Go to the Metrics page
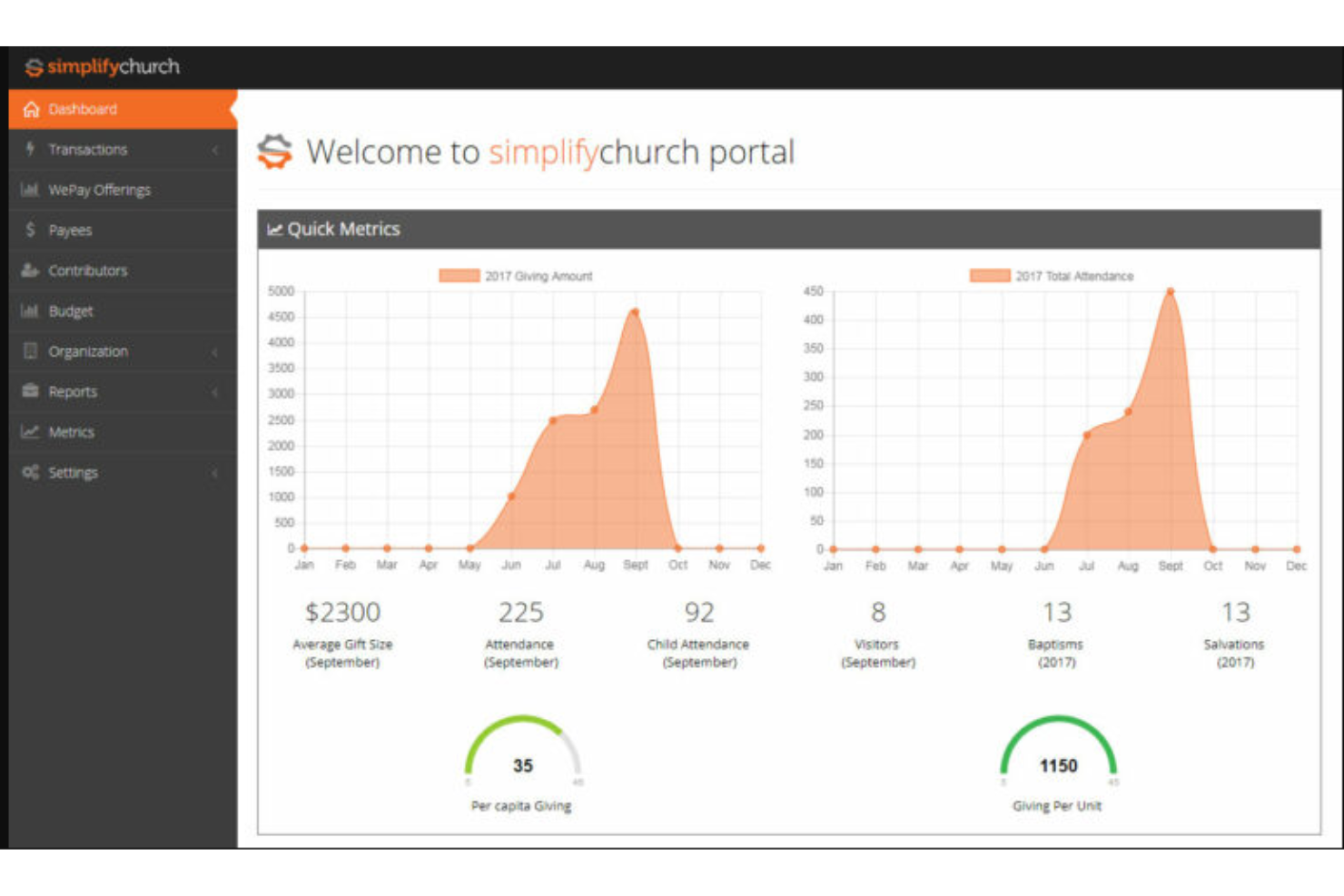 point(123,432)
